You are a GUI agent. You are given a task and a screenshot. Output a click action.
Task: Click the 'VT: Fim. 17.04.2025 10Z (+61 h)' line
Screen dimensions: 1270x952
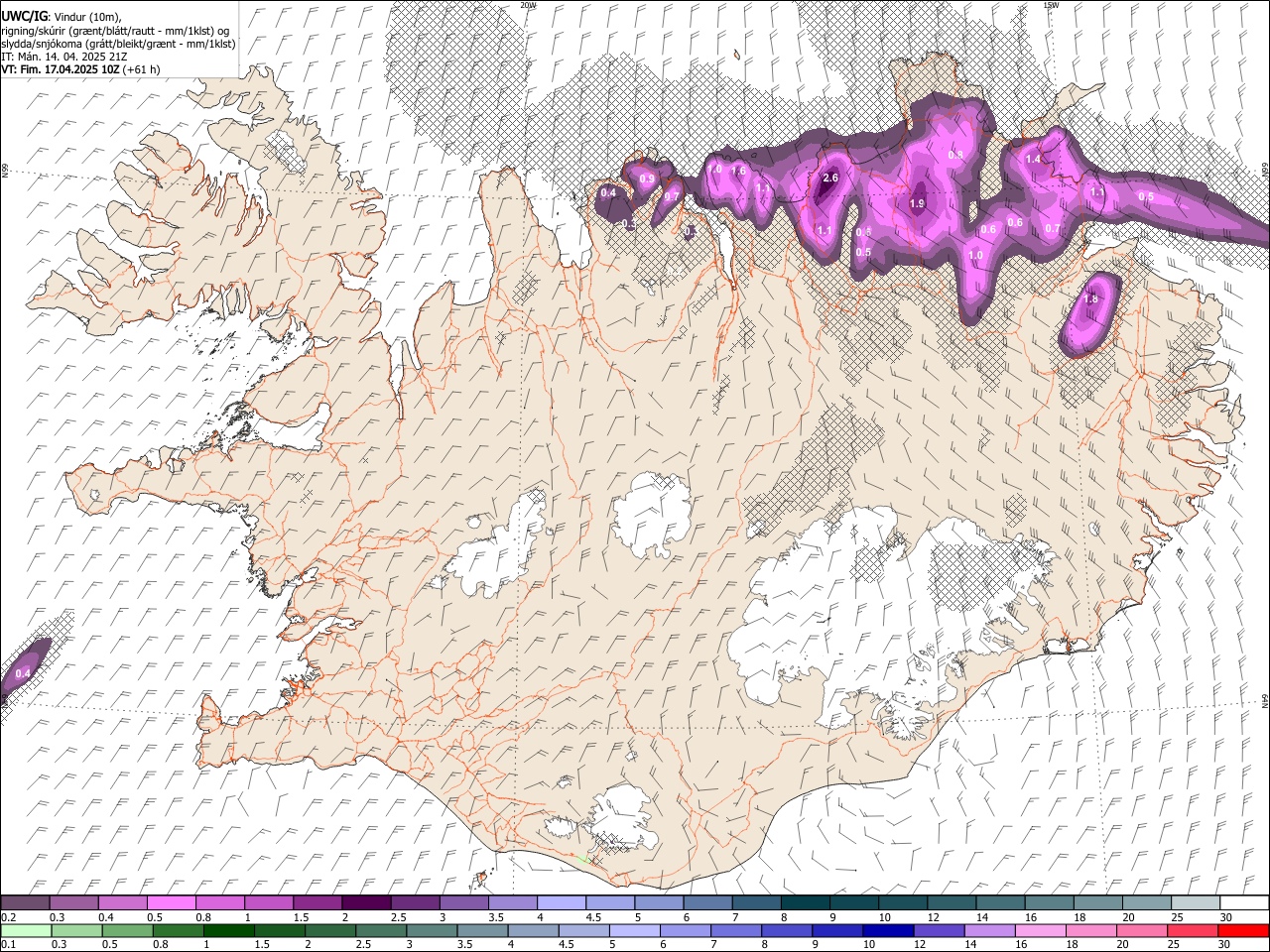[81, 69]
